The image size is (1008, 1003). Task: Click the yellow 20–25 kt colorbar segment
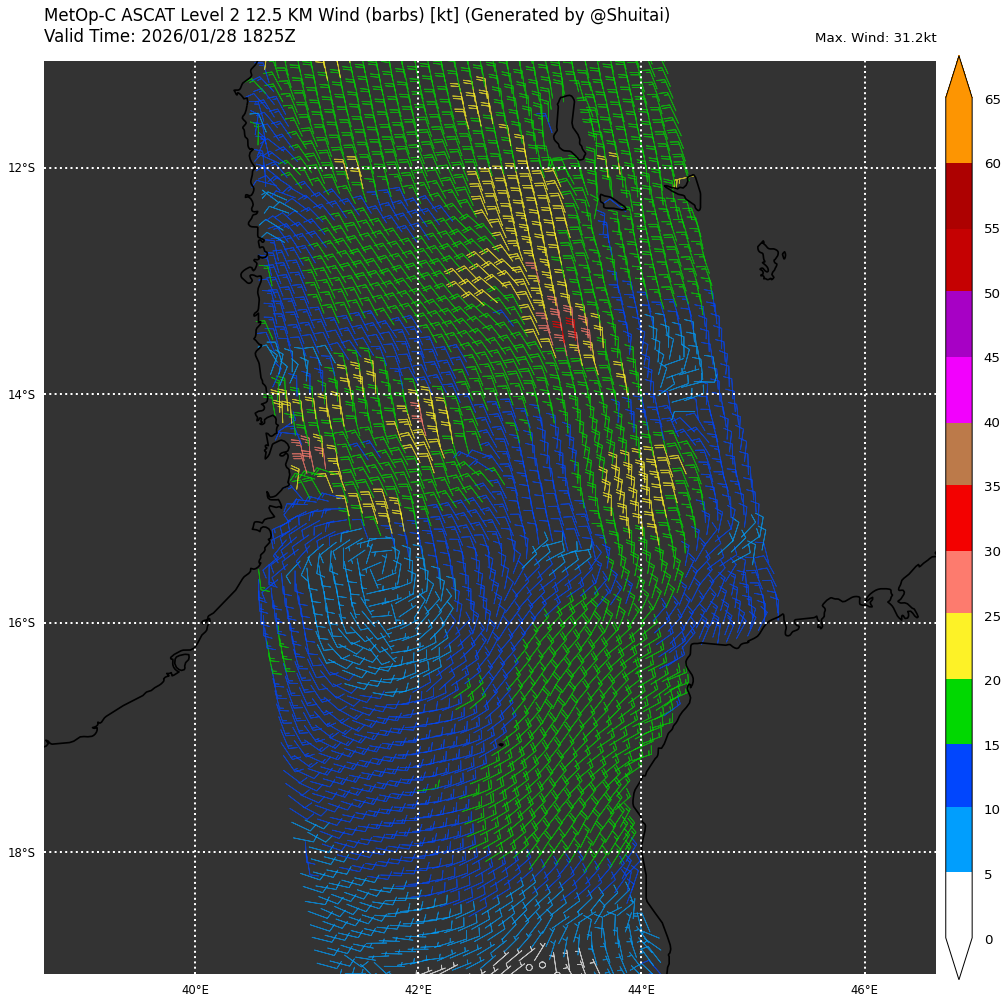(x=958, y=646)
